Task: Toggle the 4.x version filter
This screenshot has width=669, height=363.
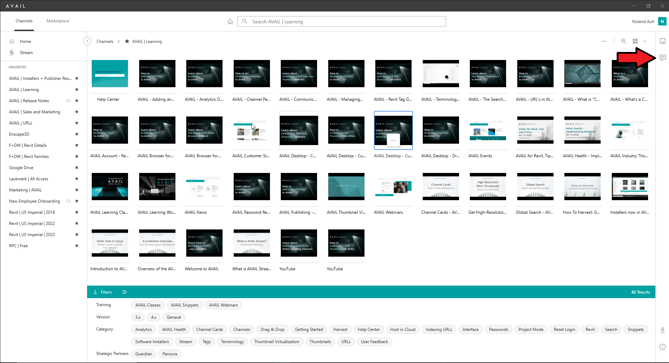Action: (153, 317)
